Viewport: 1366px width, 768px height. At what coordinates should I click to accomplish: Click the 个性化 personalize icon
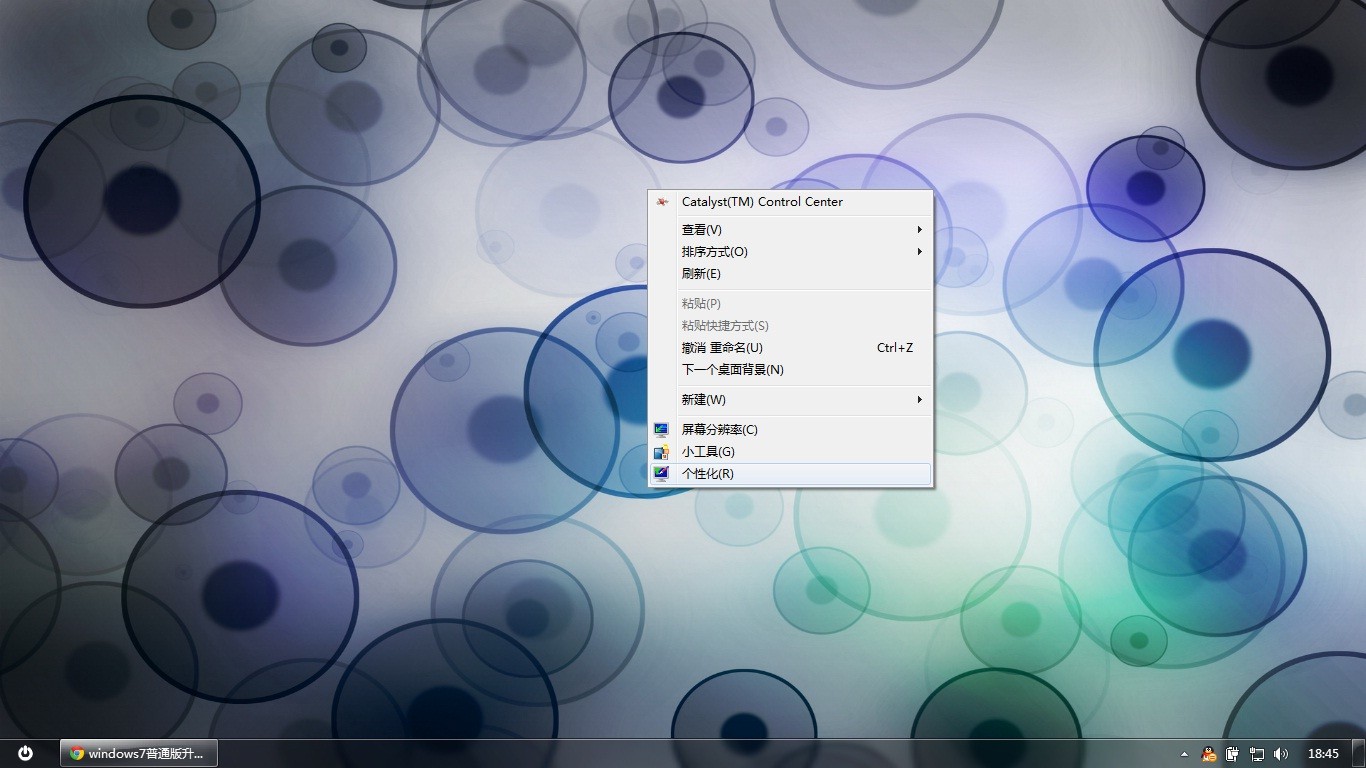click(661, 474)
